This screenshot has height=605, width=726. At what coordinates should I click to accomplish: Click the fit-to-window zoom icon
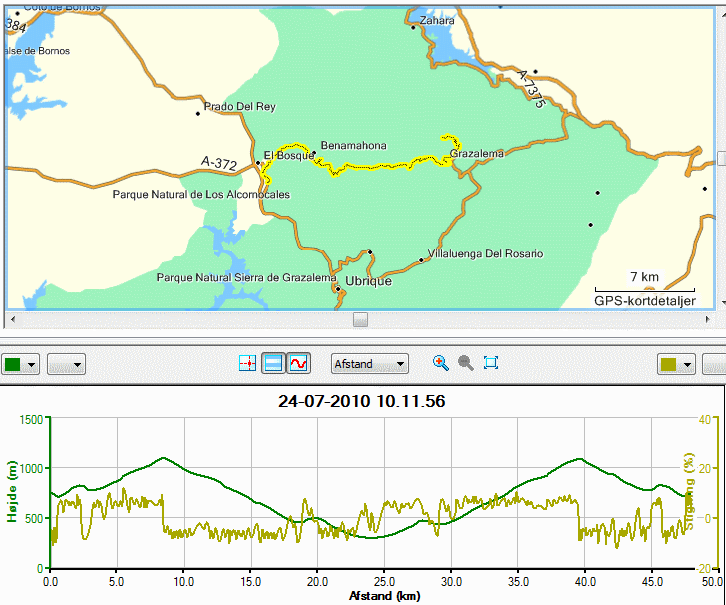491,362
